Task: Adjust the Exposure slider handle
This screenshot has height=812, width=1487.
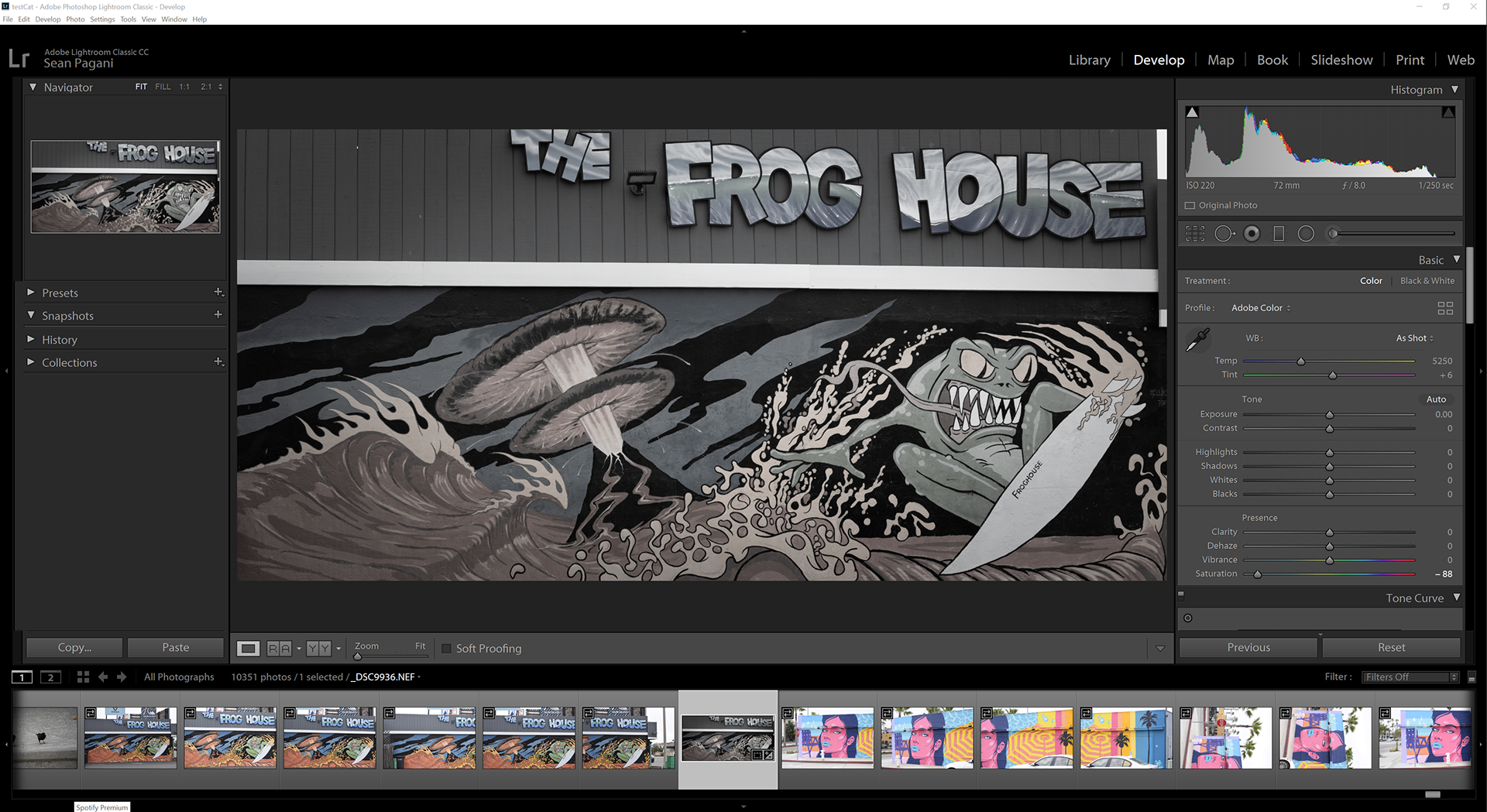Action: click(x=1330, y=415)
